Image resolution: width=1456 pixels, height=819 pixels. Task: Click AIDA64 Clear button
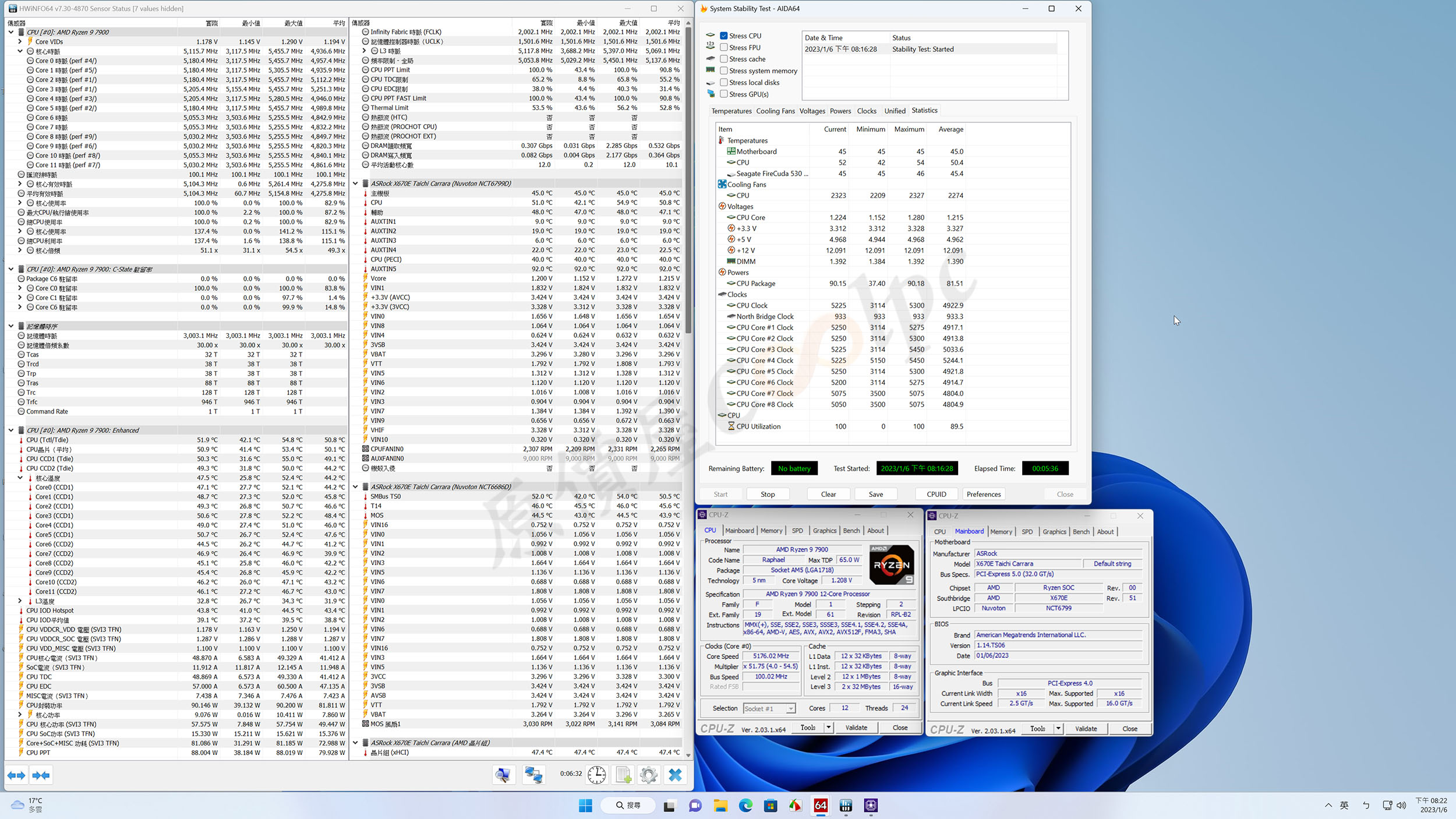(x=828, y=495)
